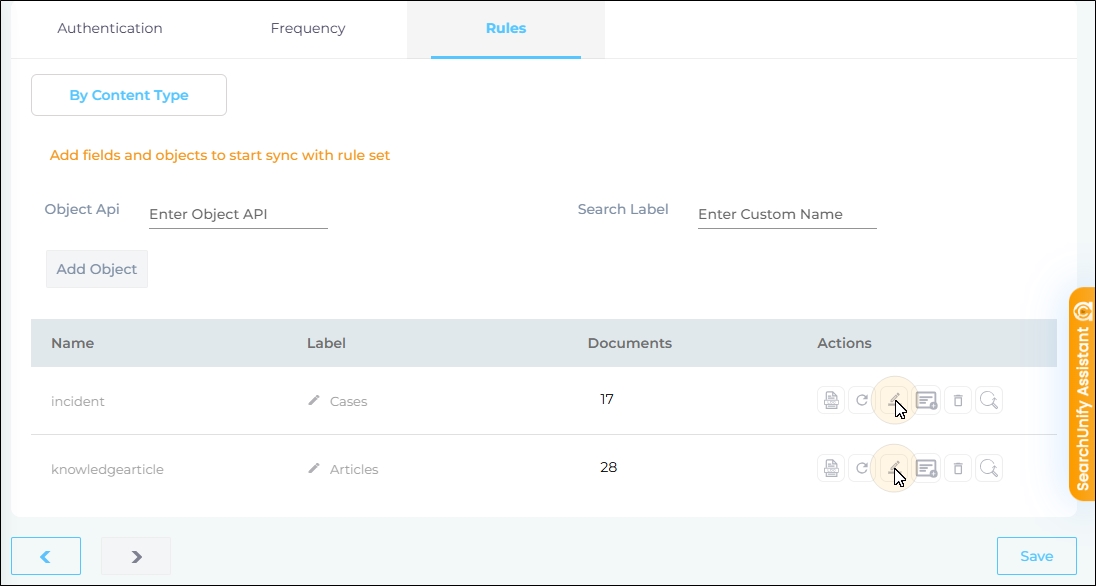This screenshot has height=586, width=1096.
Task: Open the SearchUnify Assistant side panel
Action: (x=1082, y=394)
